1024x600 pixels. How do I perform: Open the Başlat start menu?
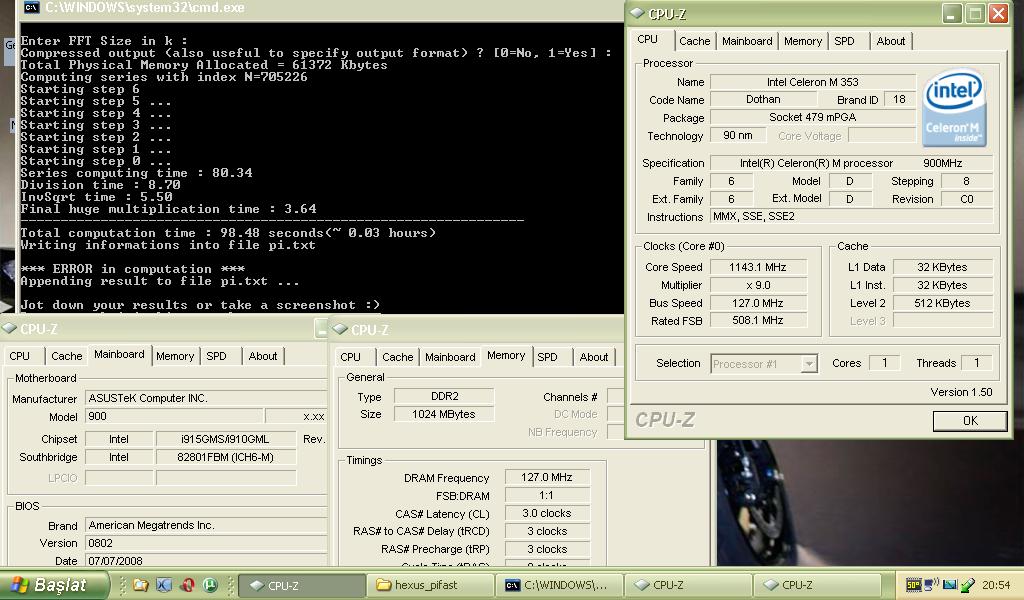(54, 585)
